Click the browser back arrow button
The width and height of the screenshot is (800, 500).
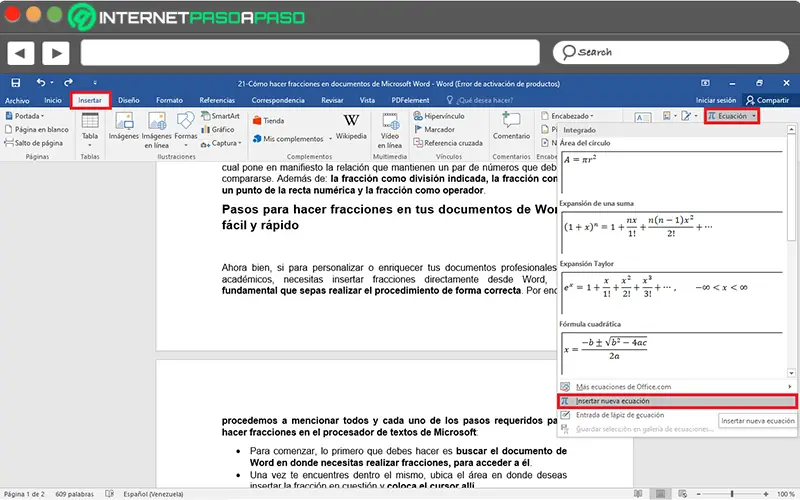pos(22,52)
